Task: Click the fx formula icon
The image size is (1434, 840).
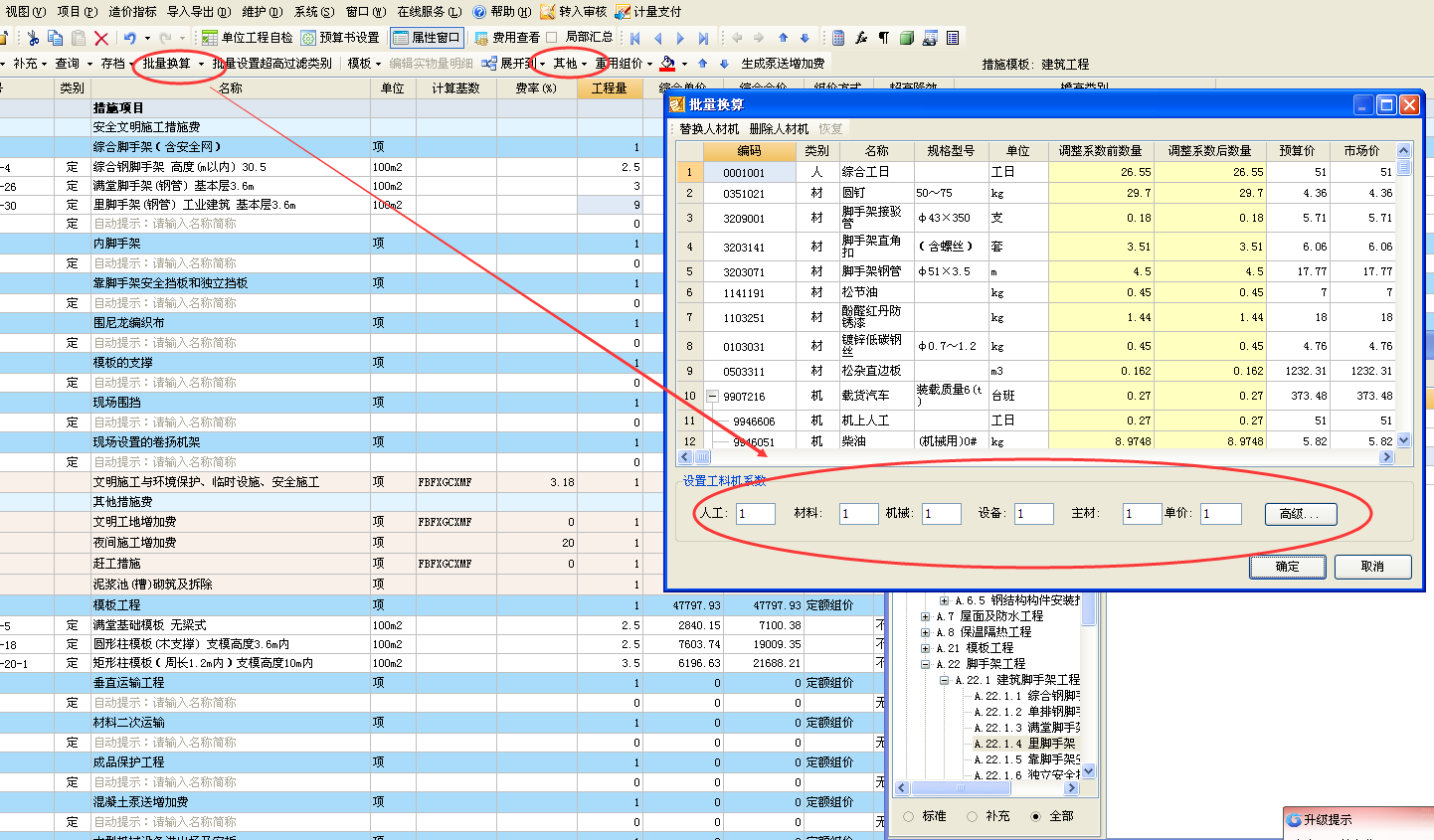Action: 861,38
